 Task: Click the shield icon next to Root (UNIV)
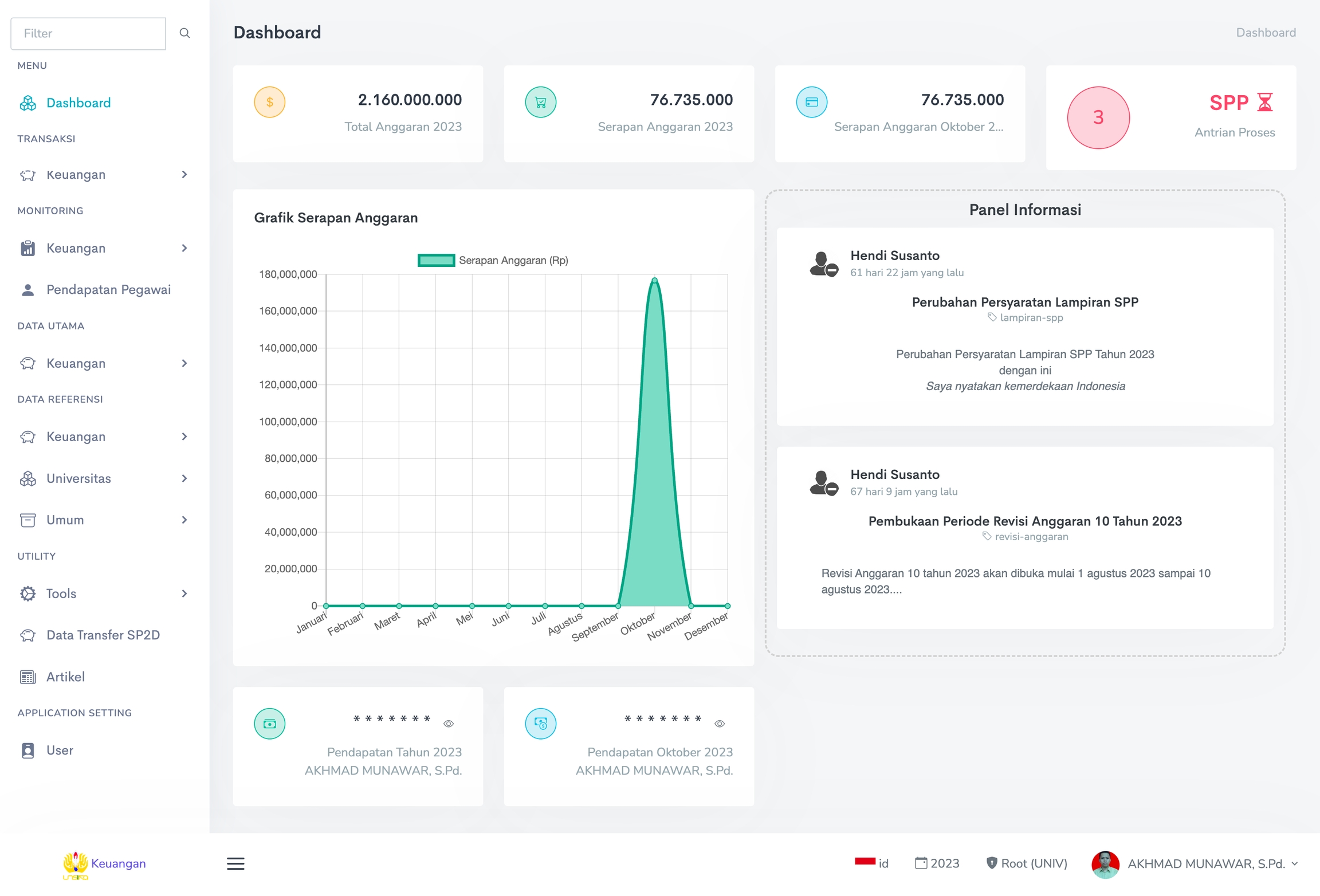pos(991,863)
